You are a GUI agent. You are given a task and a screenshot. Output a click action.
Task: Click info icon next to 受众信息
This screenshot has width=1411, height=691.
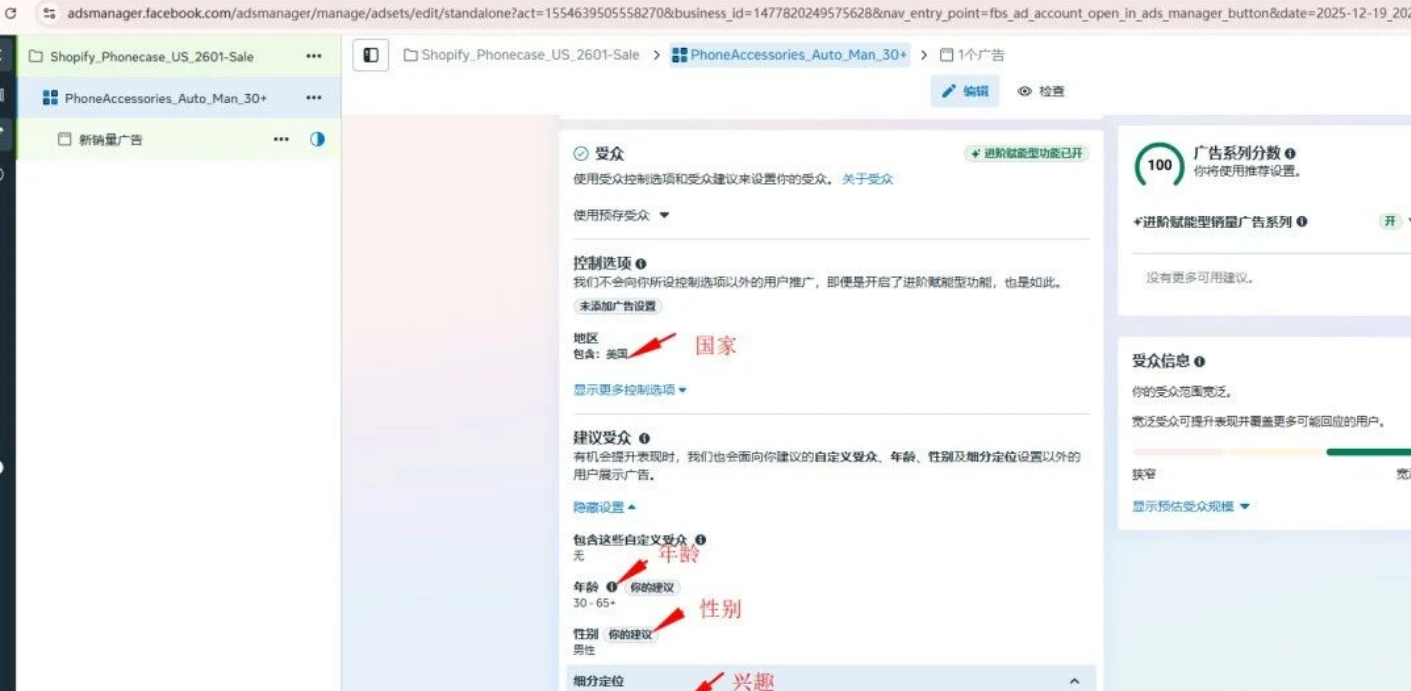click(x=1199, y=362)
